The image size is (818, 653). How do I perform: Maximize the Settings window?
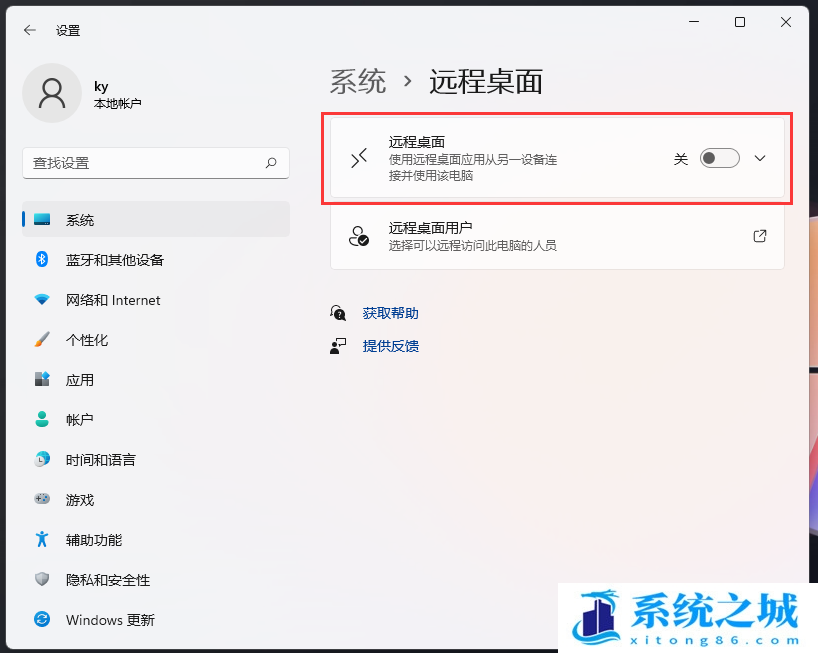740,22
